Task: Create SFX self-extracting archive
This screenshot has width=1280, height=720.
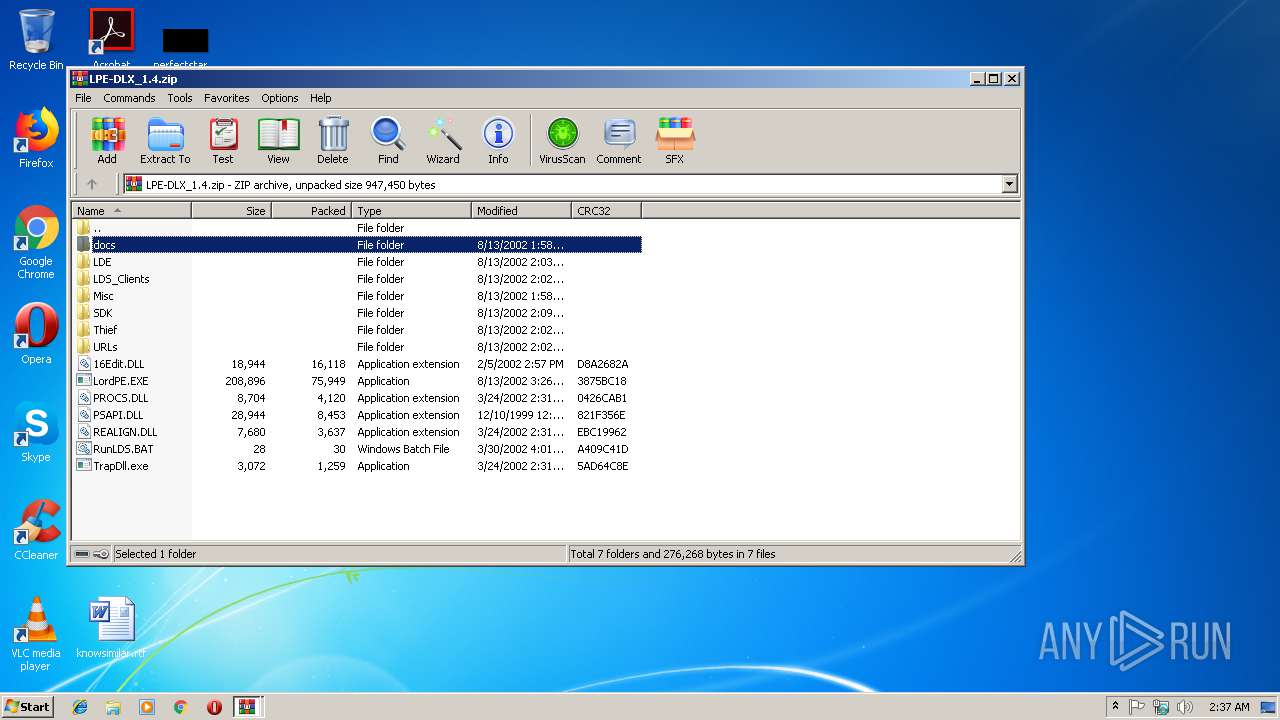Action: coord(675,141)
